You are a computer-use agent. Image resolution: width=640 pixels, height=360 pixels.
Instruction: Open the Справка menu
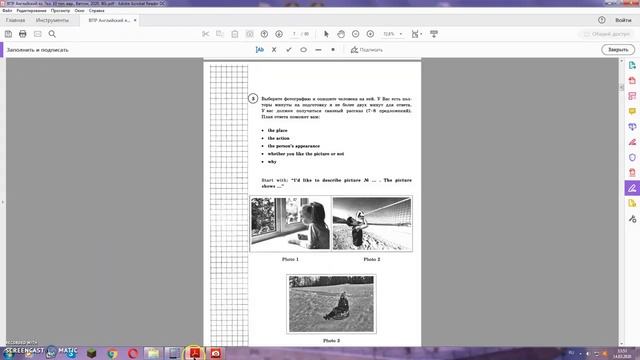pyautogui.click(x=97, y=11)
